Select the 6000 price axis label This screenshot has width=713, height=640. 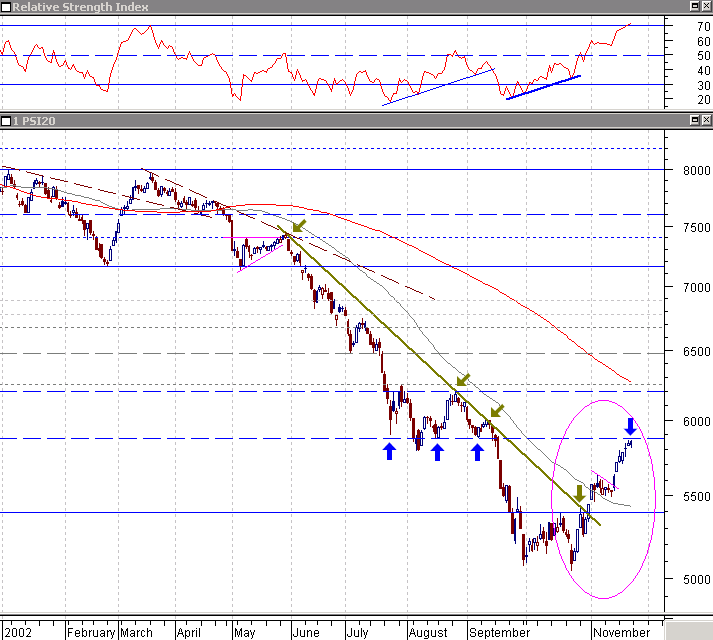696,422
